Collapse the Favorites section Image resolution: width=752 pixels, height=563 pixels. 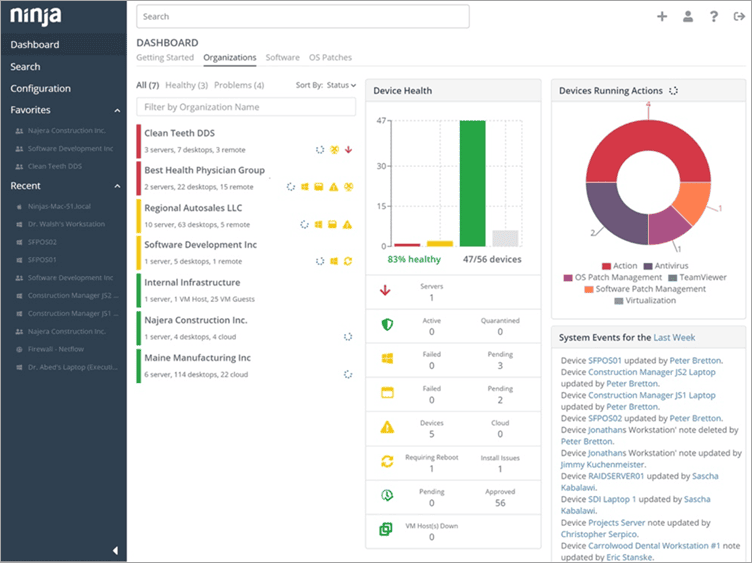[117, 110]
